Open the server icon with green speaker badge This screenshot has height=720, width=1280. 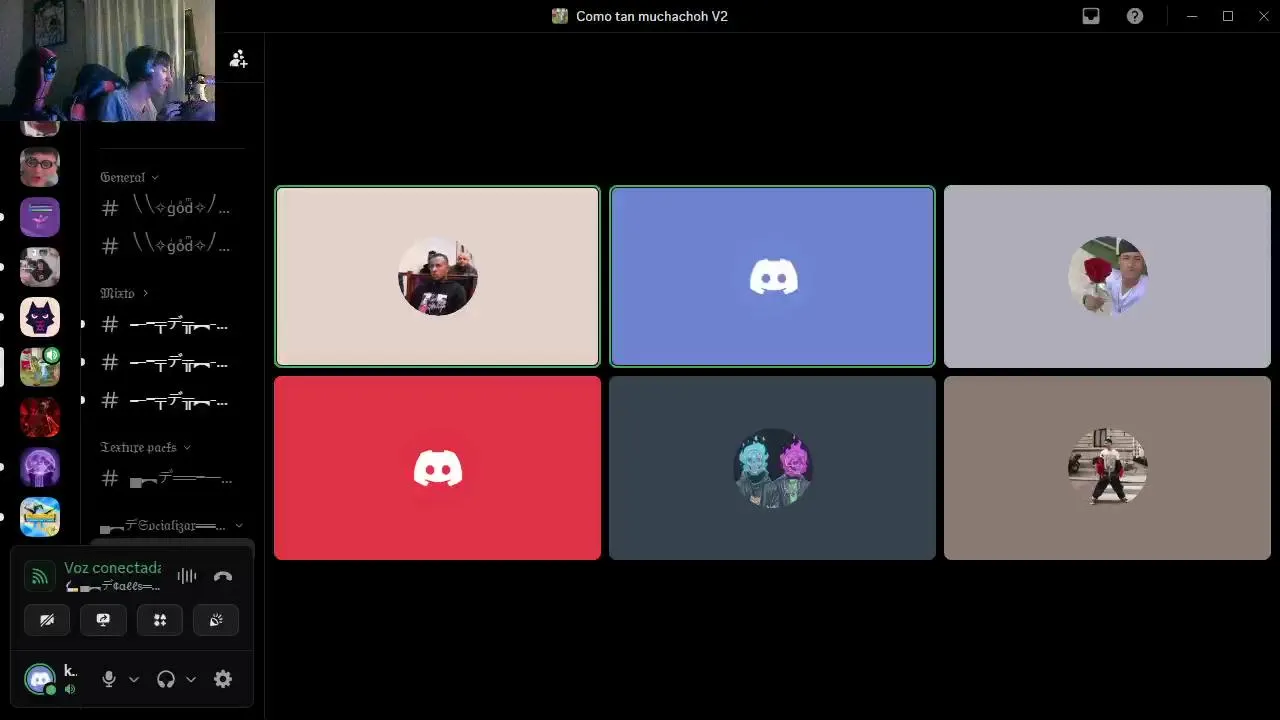(x=40, y=367)
